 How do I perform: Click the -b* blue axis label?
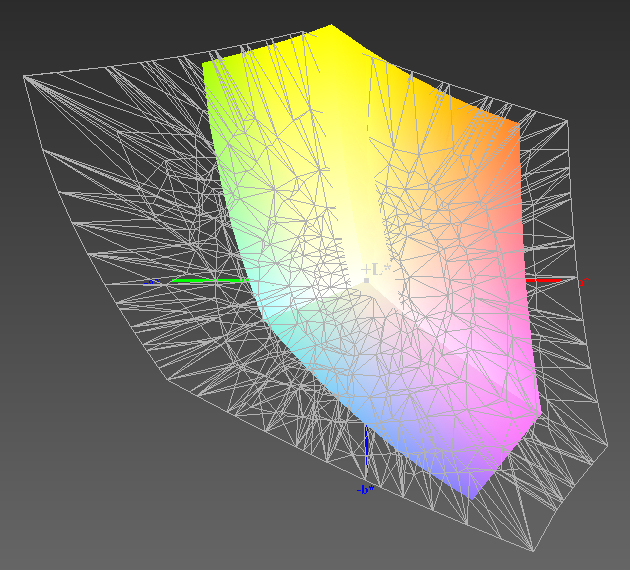pos(366,490)
